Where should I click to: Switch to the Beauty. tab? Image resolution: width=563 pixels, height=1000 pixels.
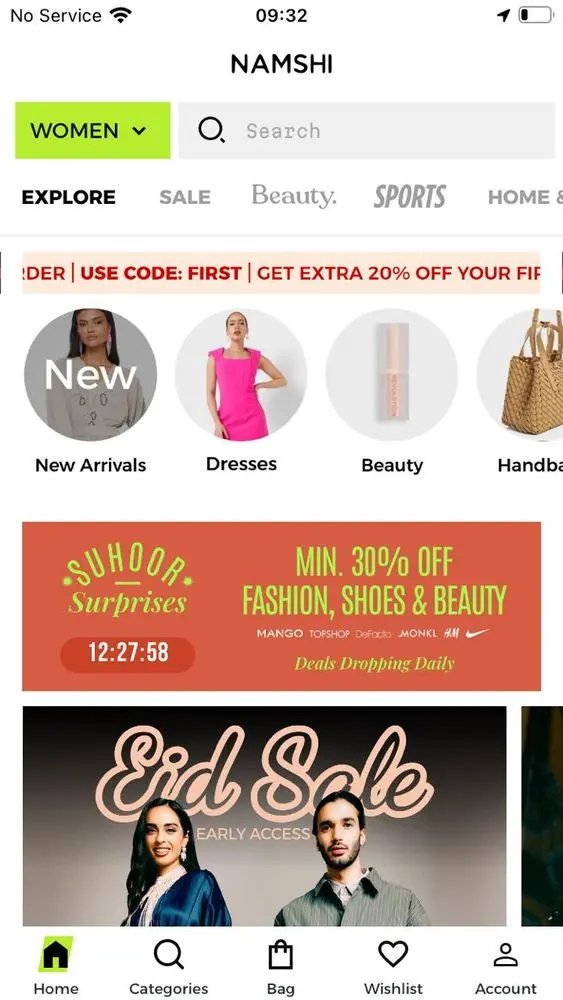[293, 196]
